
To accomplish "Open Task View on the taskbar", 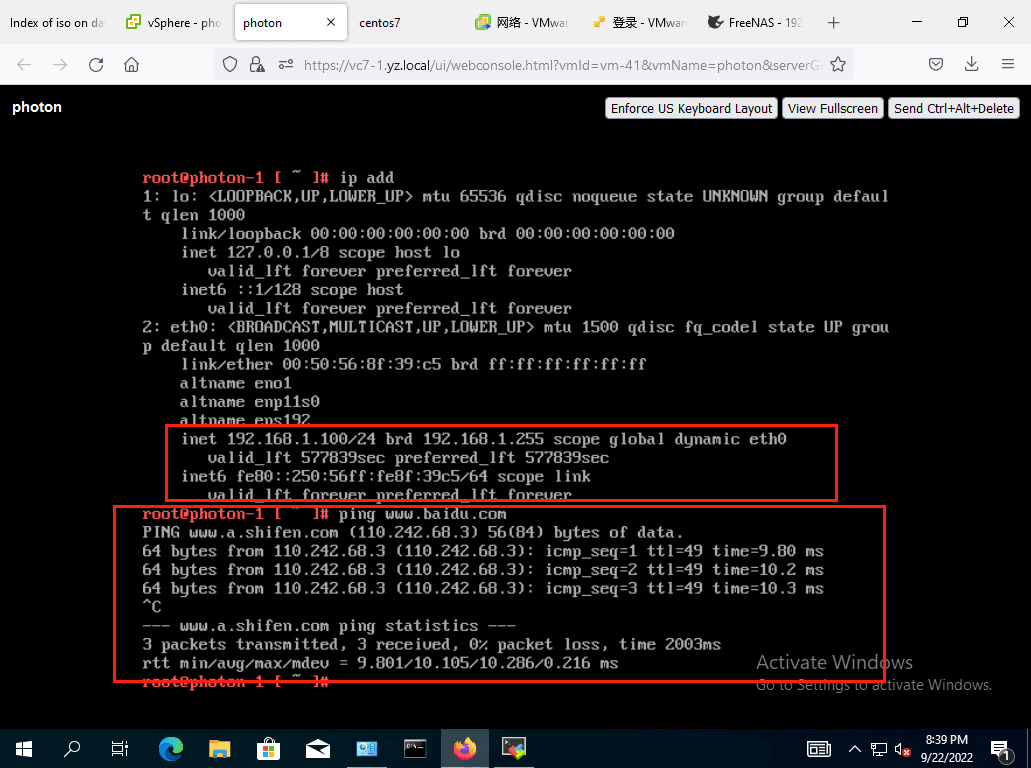I will [x=120, y=748].
